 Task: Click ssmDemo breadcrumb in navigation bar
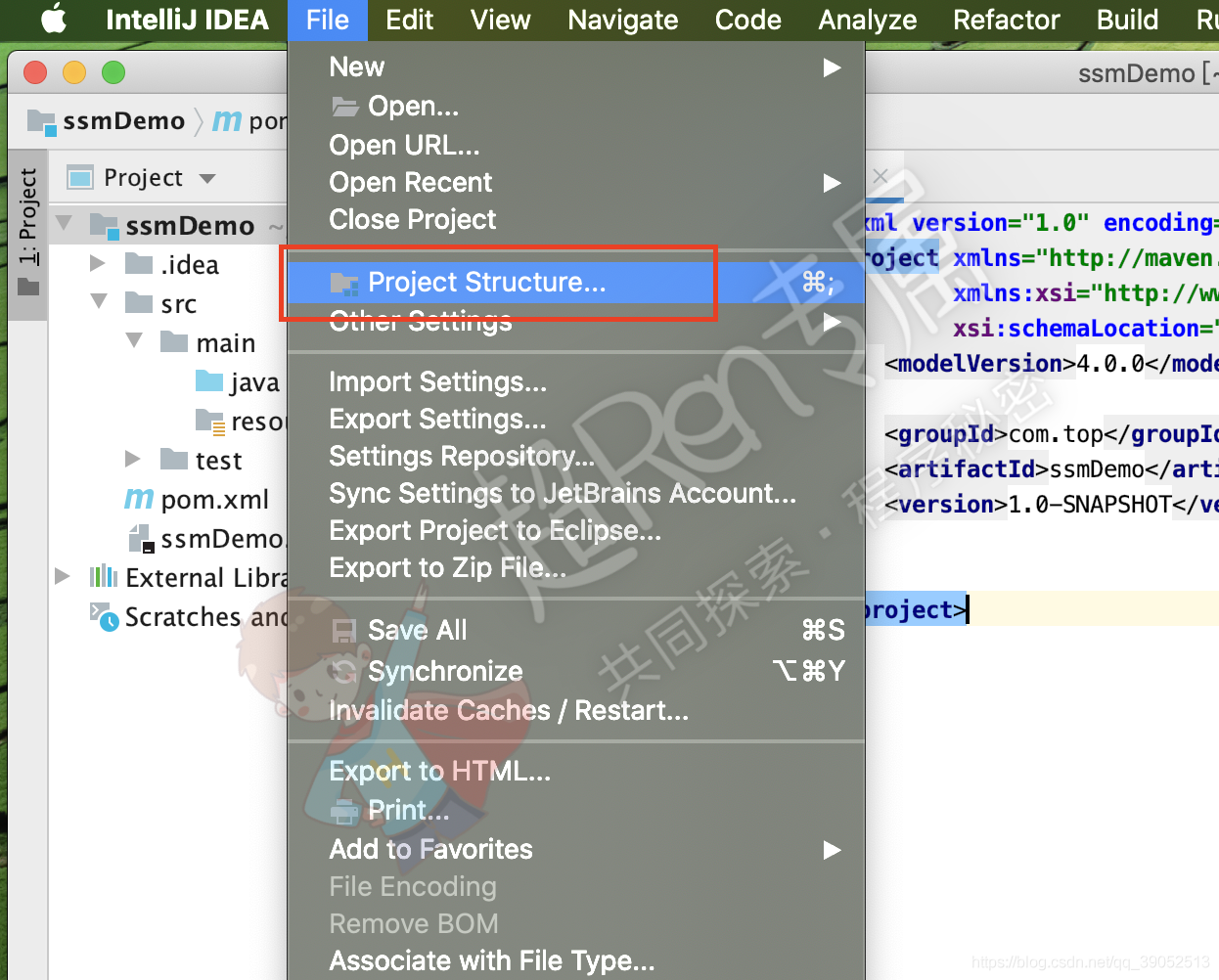pos(123,121)
